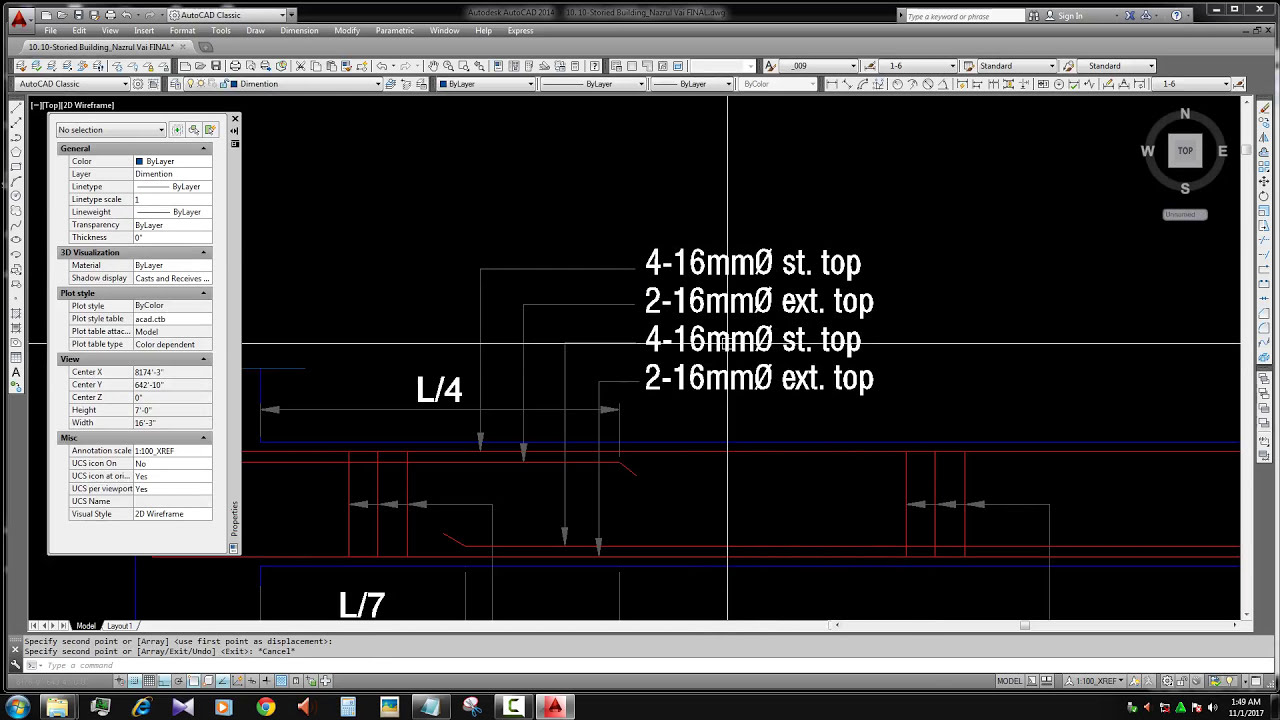Click the Cut scissors icon in toolbar

click(x=300, y=66)
